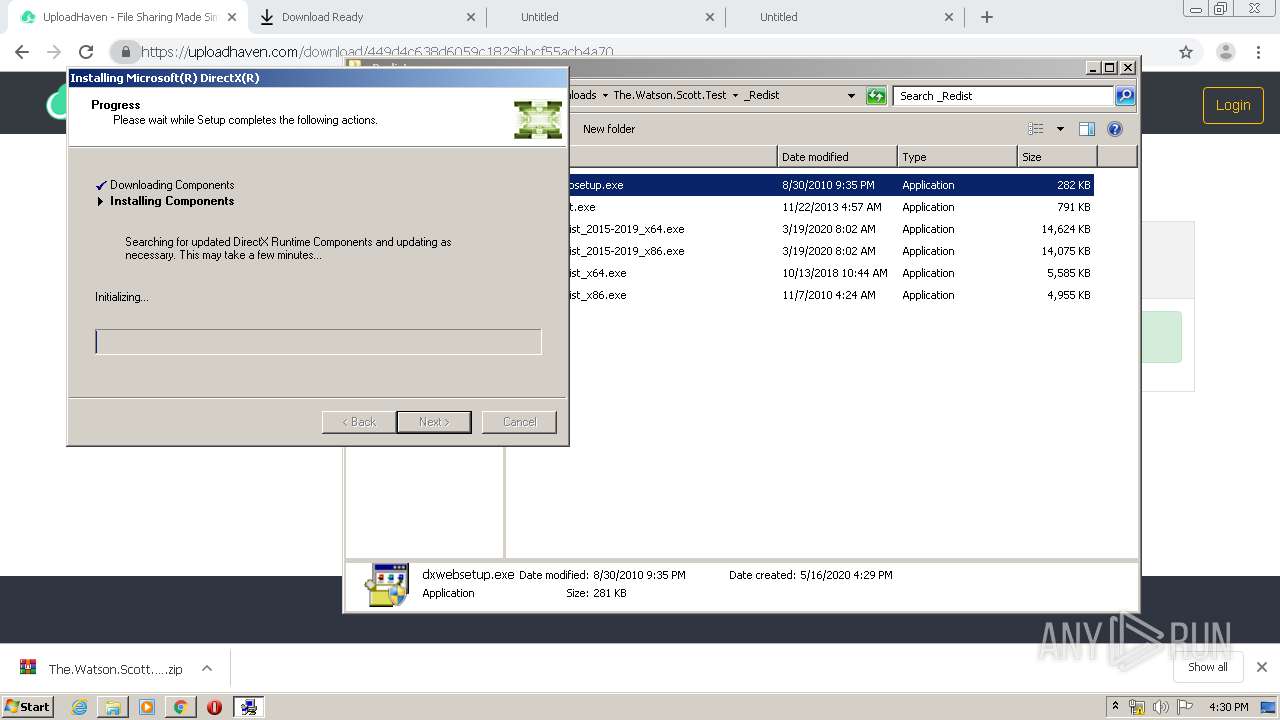1280x720 pixels.
Task: Click in the Search _Redist field
Action: pyautogui.click(x=1003, y=96)
